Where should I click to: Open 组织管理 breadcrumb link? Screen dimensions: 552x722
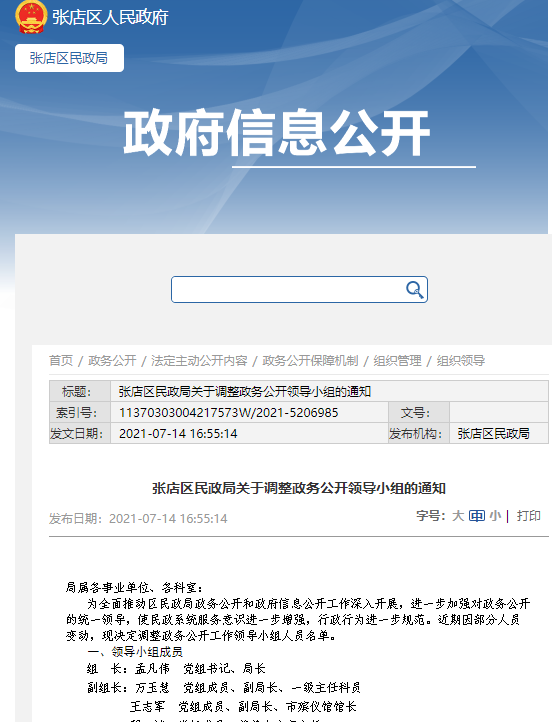pyautogui.click(x=397, y=361)
